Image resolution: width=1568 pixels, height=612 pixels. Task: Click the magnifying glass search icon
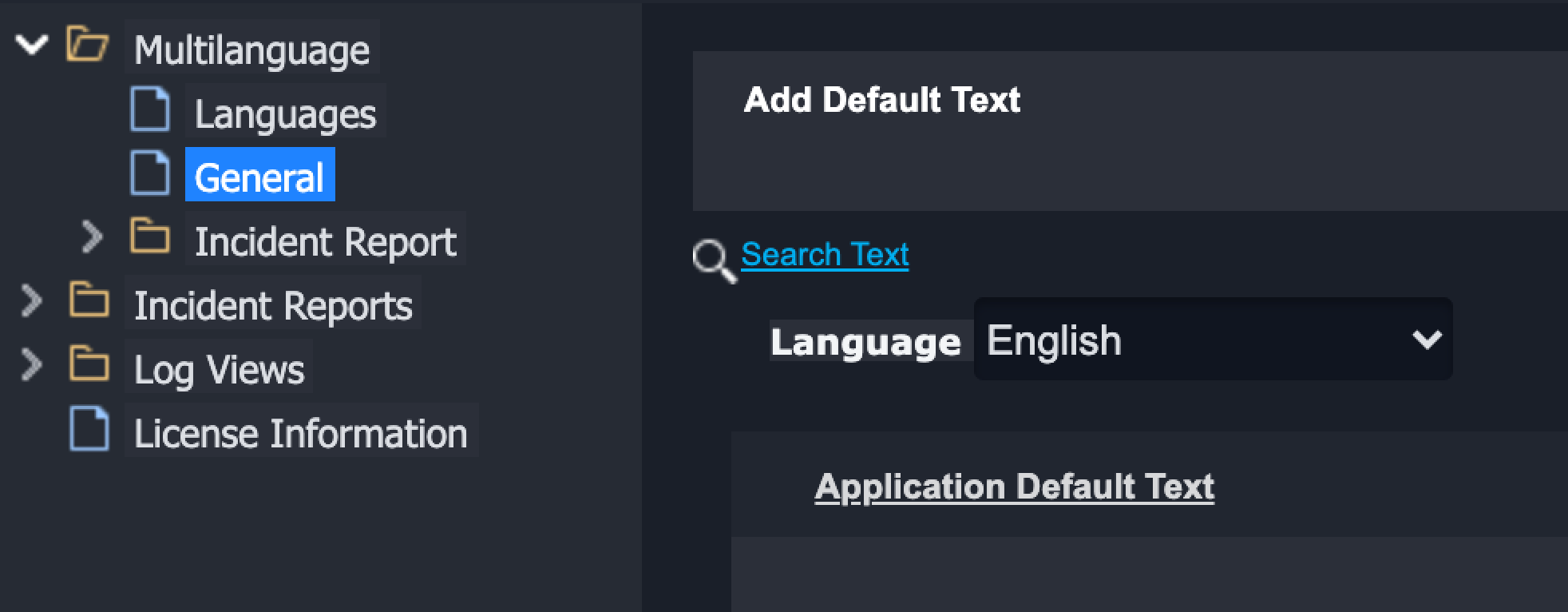pos(713,260)
